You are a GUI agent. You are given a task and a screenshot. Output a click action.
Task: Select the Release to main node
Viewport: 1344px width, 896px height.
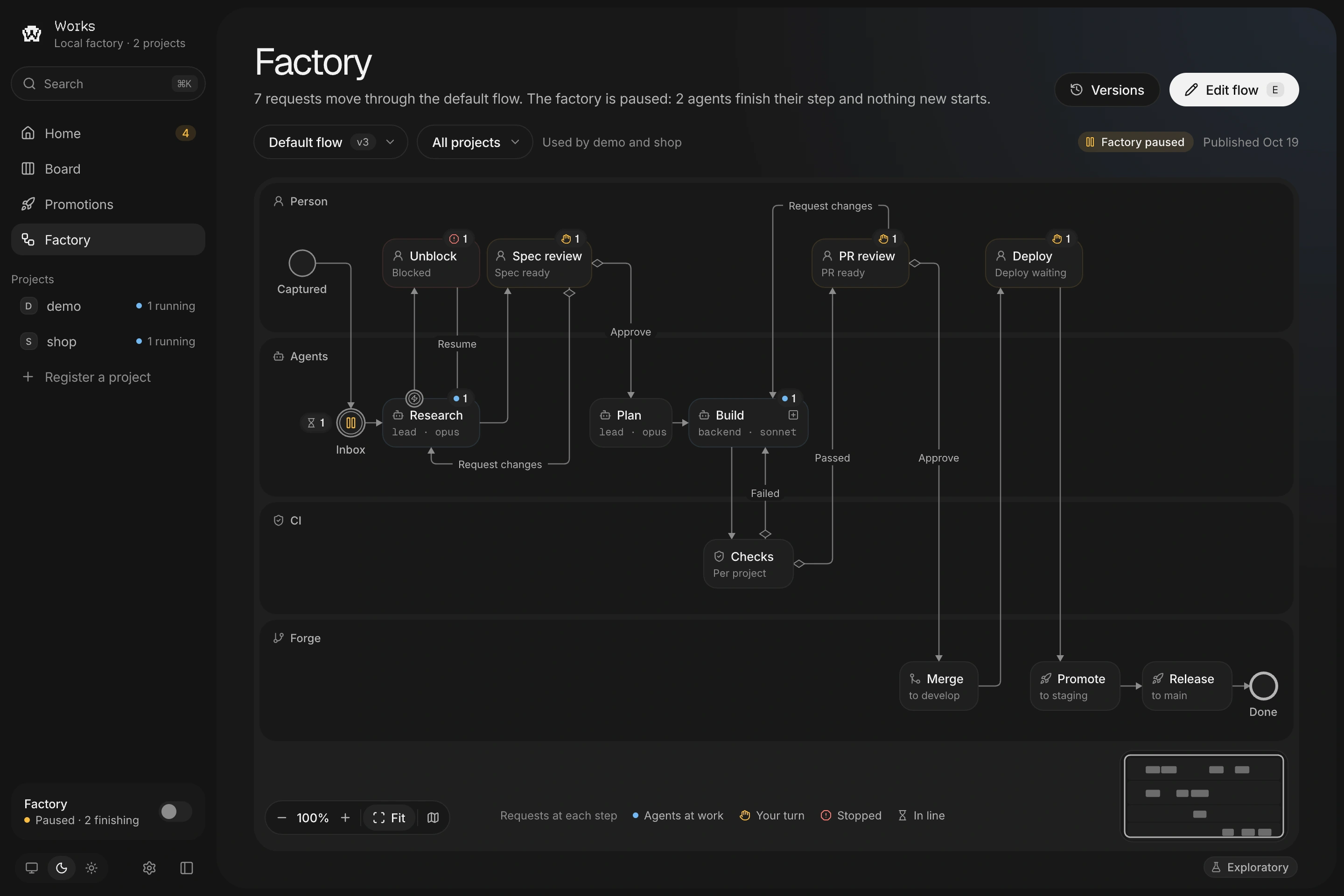pyautogui.click(x=1186, y=686)
